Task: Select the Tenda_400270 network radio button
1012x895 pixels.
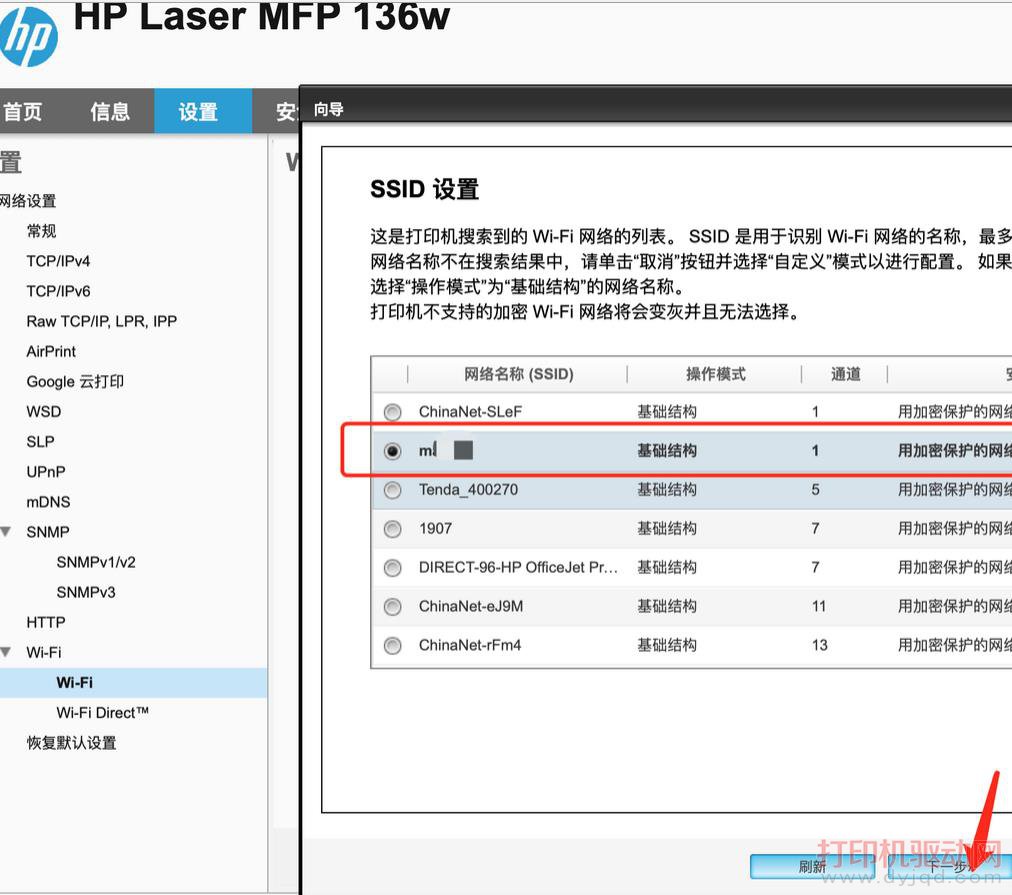Action: [392, 490]
